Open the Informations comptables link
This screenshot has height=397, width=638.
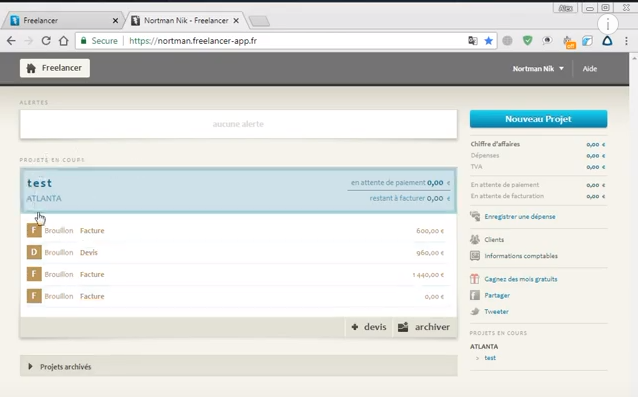click(x=521, y=256)
